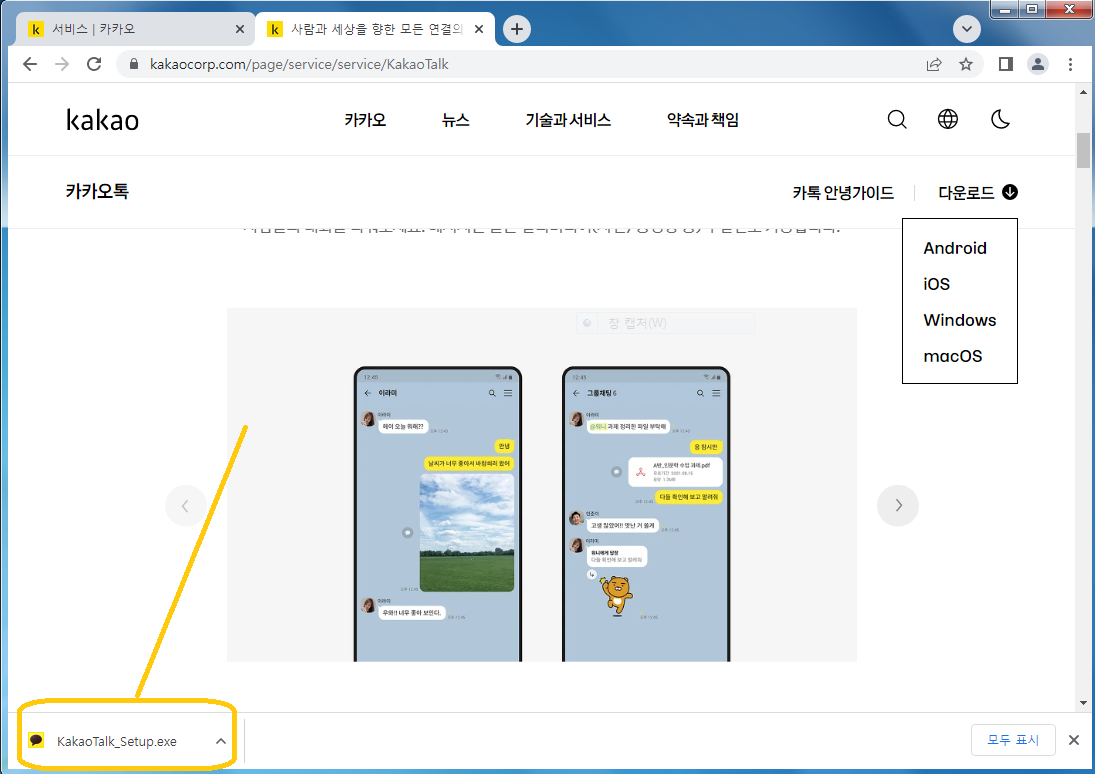Image resolution: width=1095 pixels, height=774 pixels.
Task: Close the '서비스 | 카카오' tab
Action: pos(240,29)
